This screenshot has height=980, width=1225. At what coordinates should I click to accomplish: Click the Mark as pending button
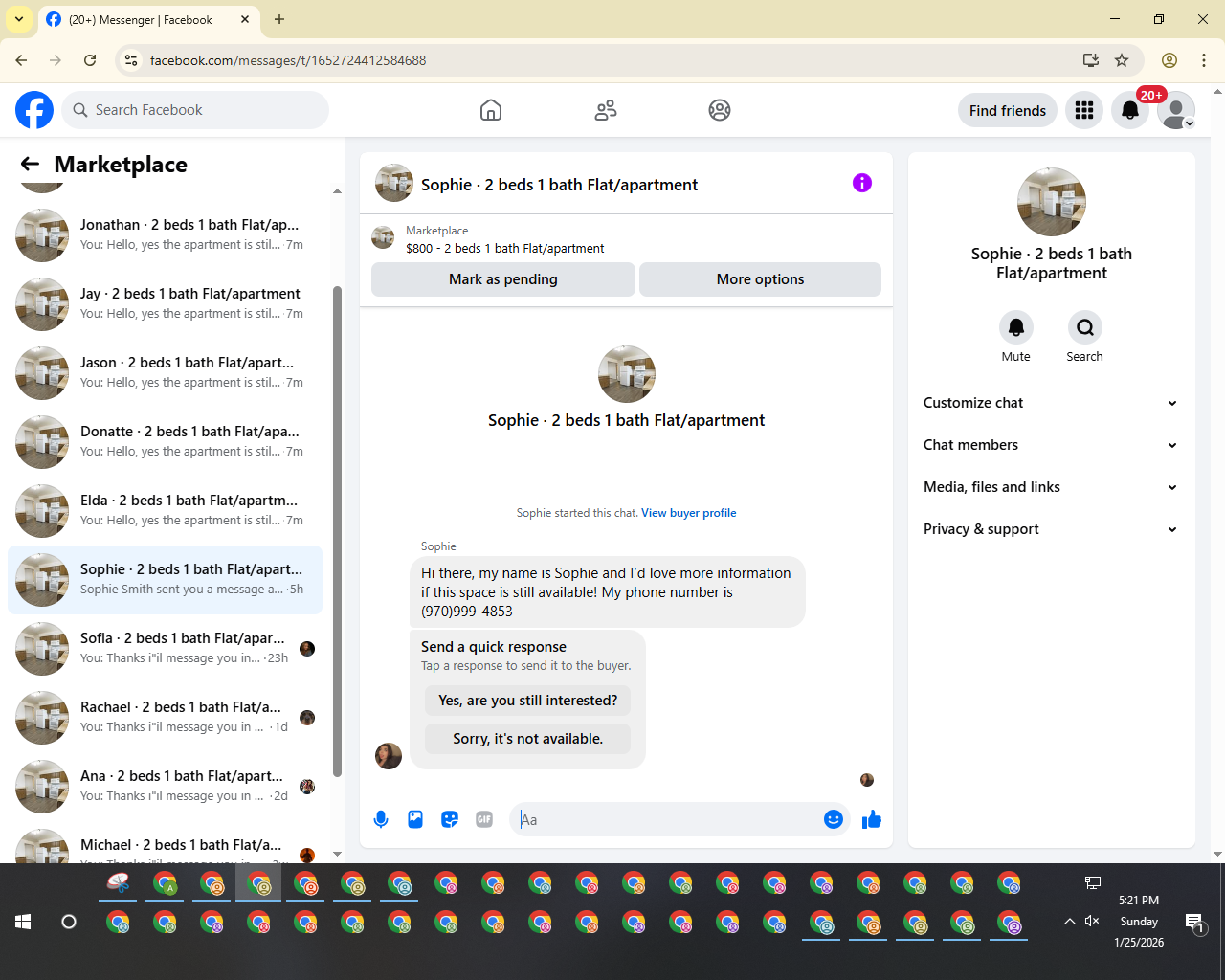coord(503,279)
